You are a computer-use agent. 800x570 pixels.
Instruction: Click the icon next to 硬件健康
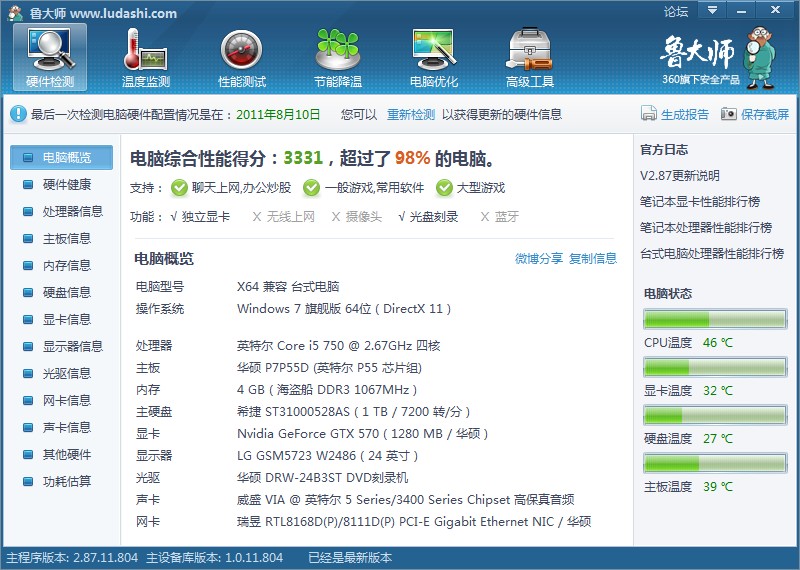click(28, 184)
